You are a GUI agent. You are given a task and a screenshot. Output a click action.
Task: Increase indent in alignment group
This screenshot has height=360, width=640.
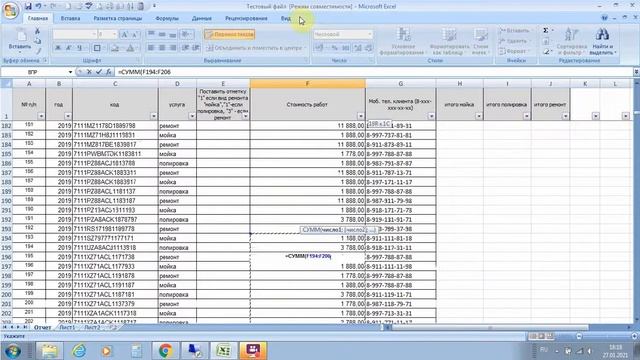pos(196,48)
